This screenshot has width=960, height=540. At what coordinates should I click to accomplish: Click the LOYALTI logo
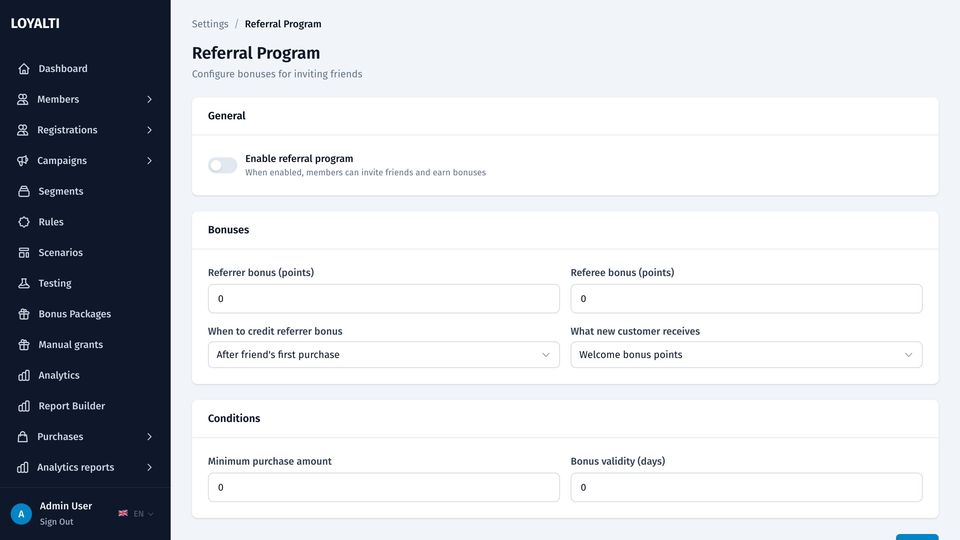point(35,23)
